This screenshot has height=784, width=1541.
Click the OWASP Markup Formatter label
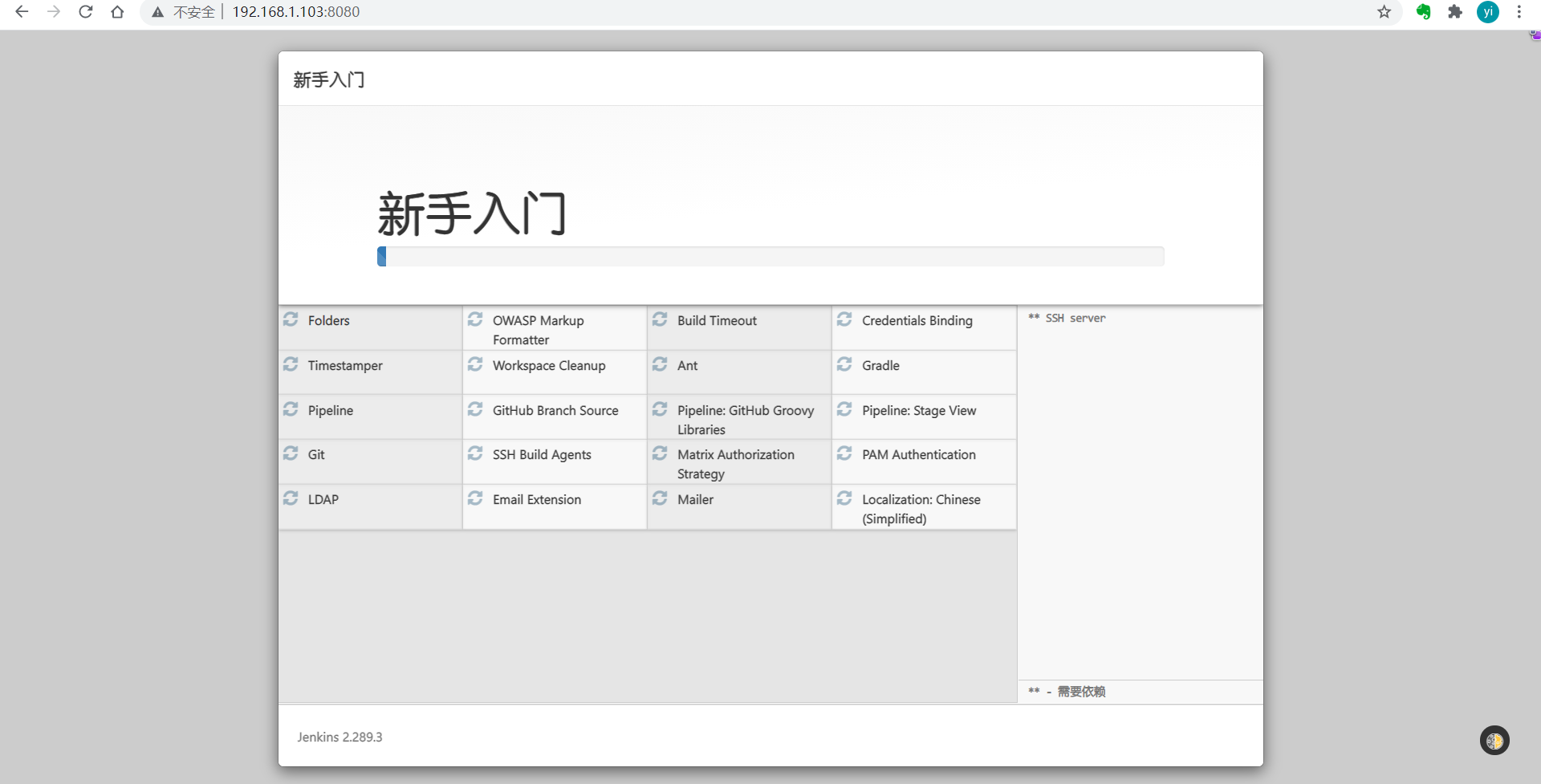pyautogui.click(x=539, y=331)
